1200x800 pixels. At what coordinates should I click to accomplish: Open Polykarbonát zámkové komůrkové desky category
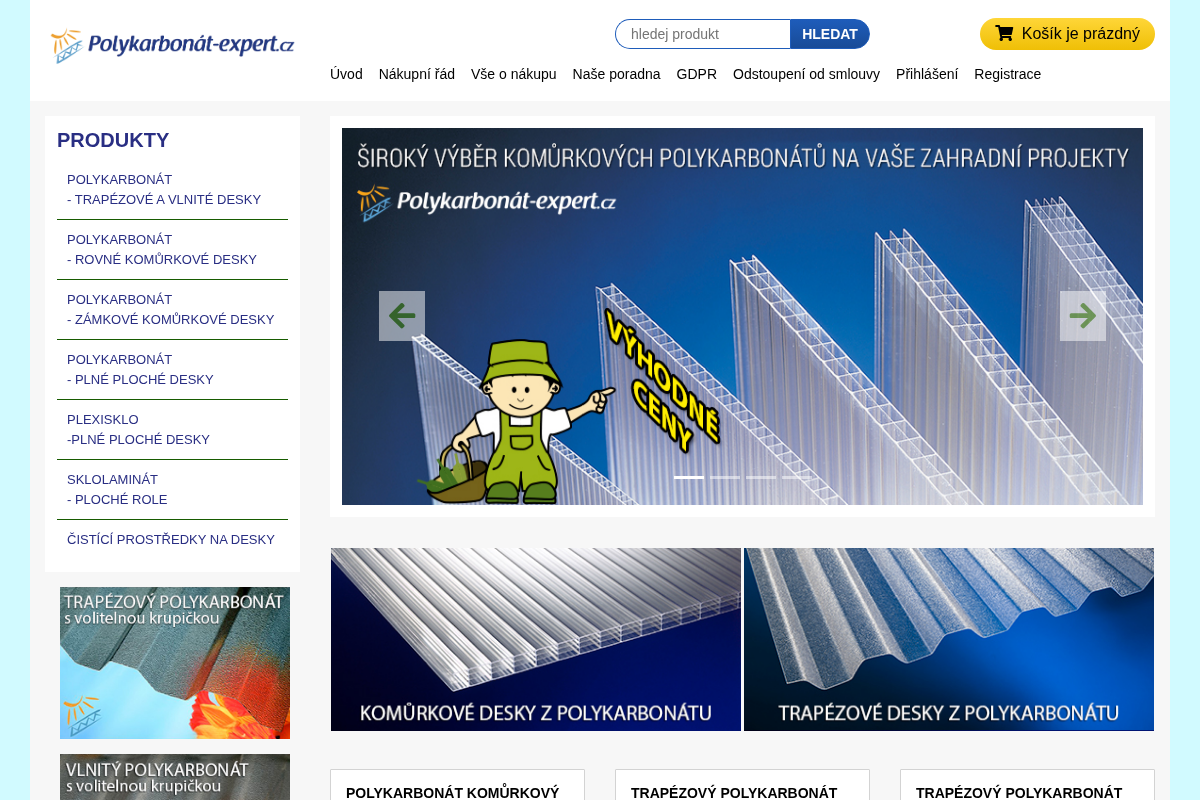(x=172, y=310)
